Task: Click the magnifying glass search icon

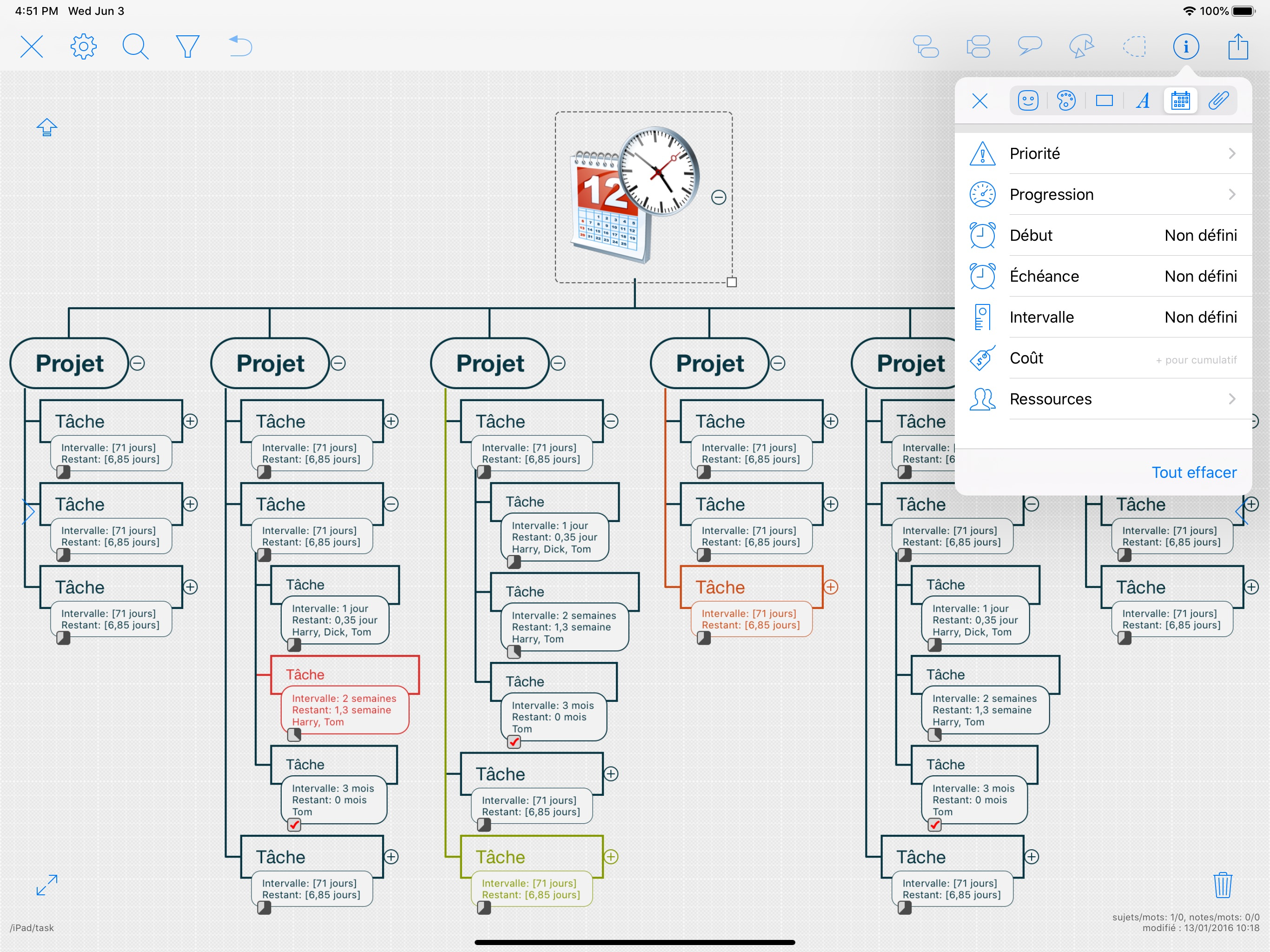Action: (135, 46)
